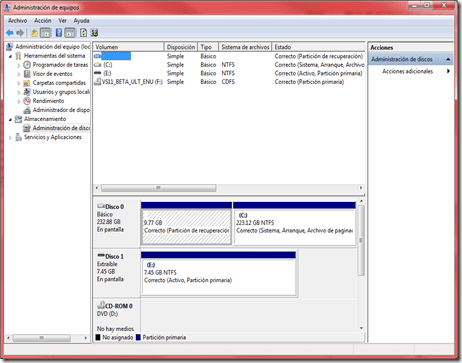Select the (C:) 223.12 GB NTFS partition
462x363 pixels.
point(294,226)
